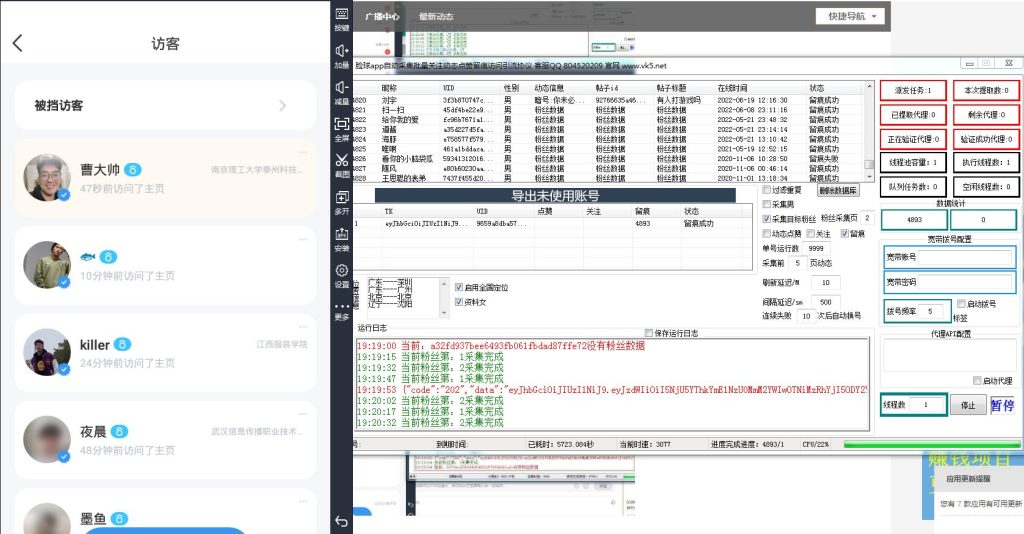Expand the 被挡访客 row chevron
Viewport: 1024px width, 534px height.
(282, 106)
